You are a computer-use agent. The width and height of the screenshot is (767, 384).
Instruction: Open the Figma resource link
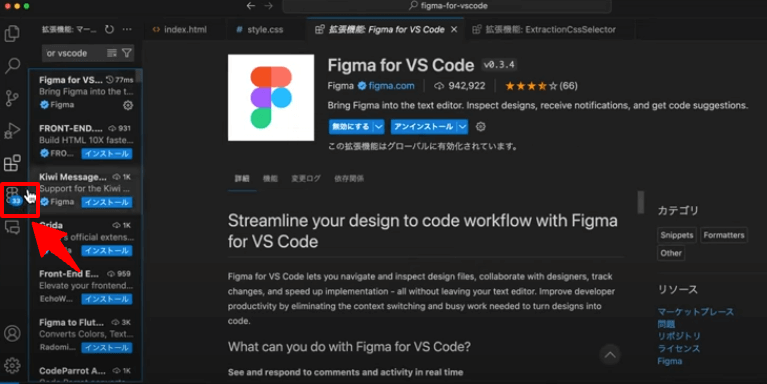tap(670, 361)
